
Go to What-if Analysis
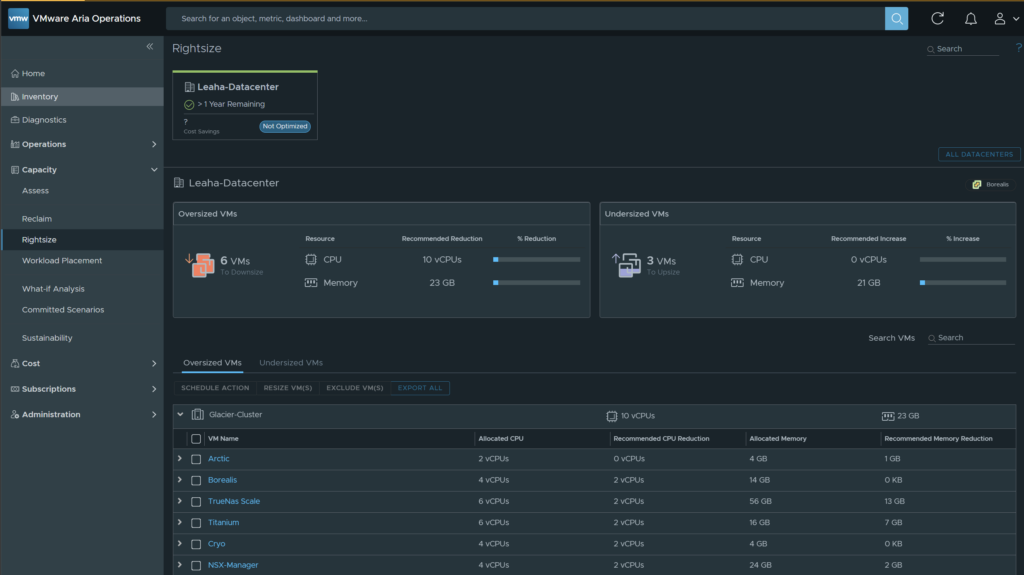coord(53,289)
